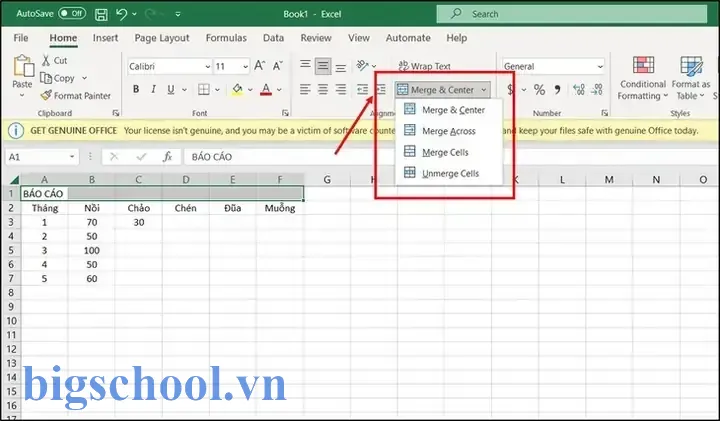
Task: Click the Undo arrow icon
Action: 122,14
